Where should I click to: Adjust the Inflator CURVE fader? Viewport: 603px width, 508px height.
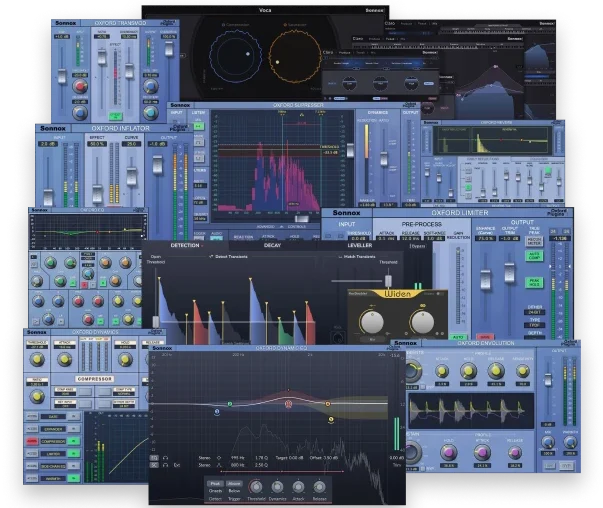[132, 177]
